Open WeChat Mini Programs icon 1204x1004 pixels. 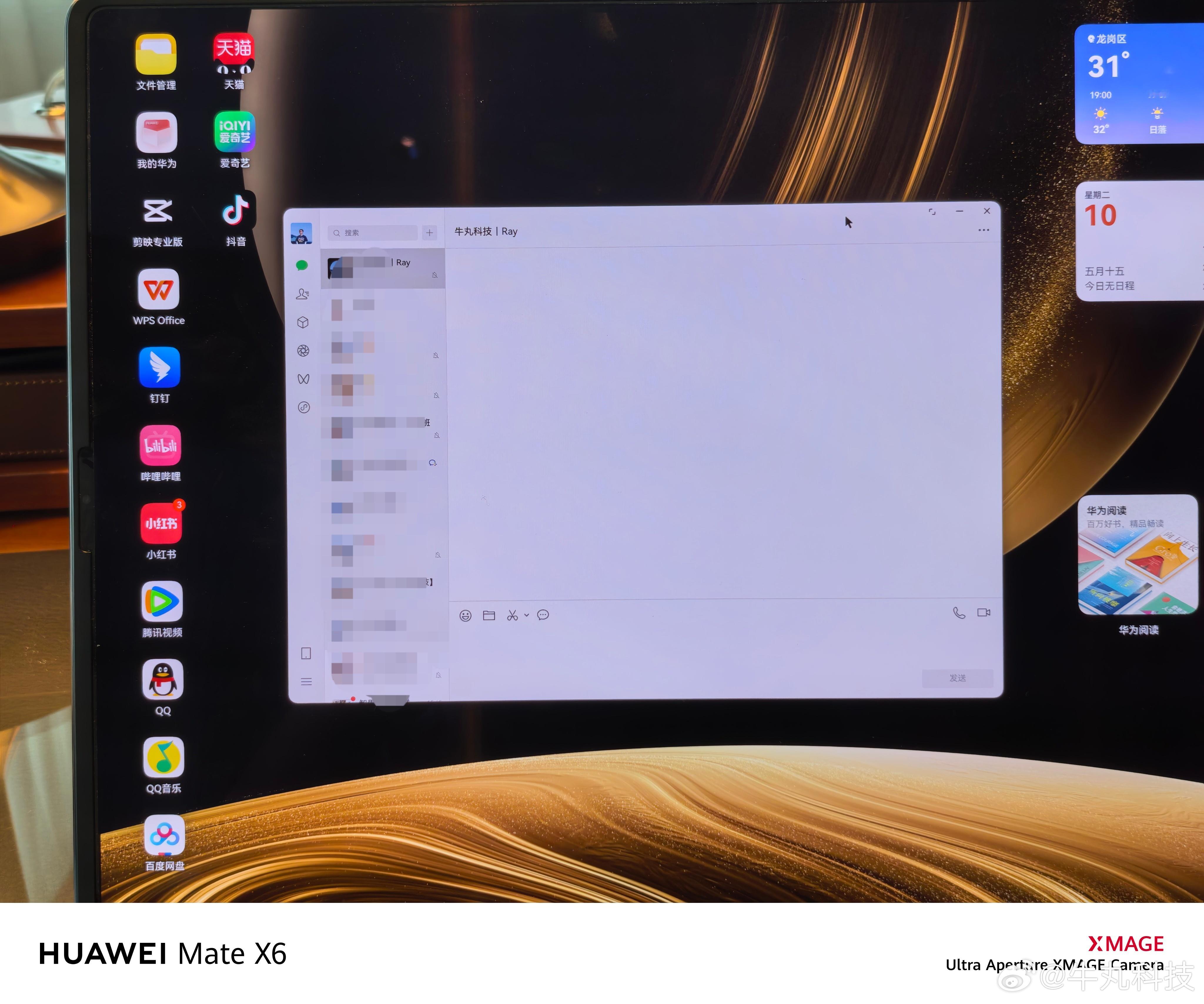pos(304,408)
